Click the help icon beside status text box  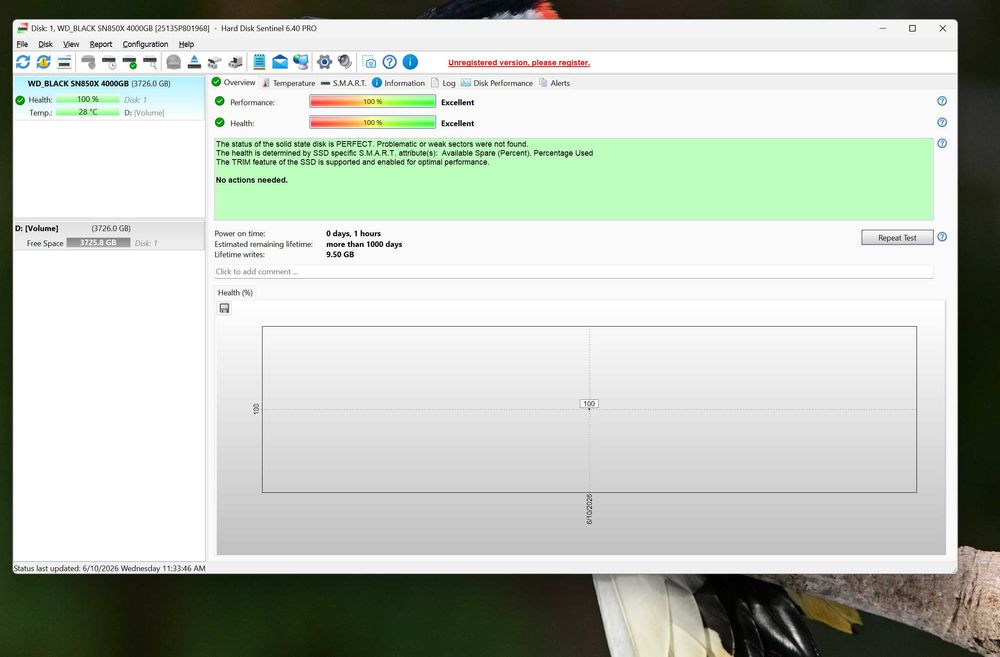pyautogui.click(x=942, y=144)
